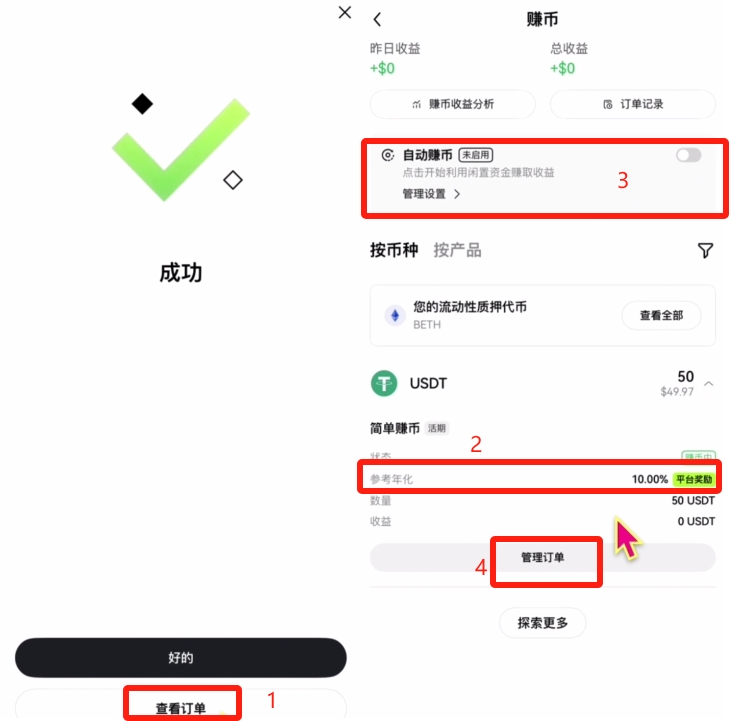745x721 pixels.
Task: Go back using the left arrow icon
Action: (x=377, y=19)
